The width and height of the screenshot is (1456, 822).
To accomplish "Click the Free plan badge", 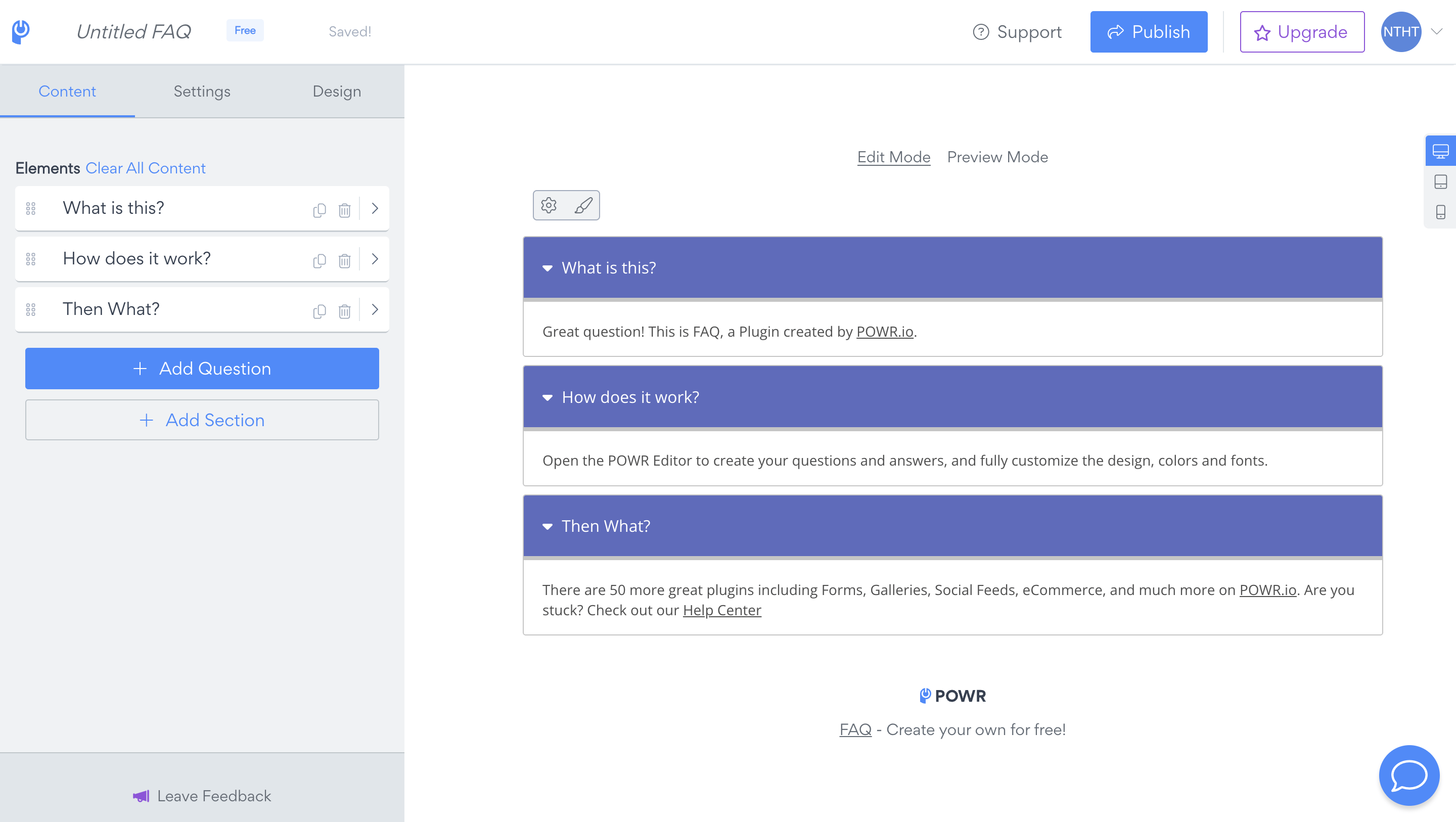I will (x=245, y=30).
